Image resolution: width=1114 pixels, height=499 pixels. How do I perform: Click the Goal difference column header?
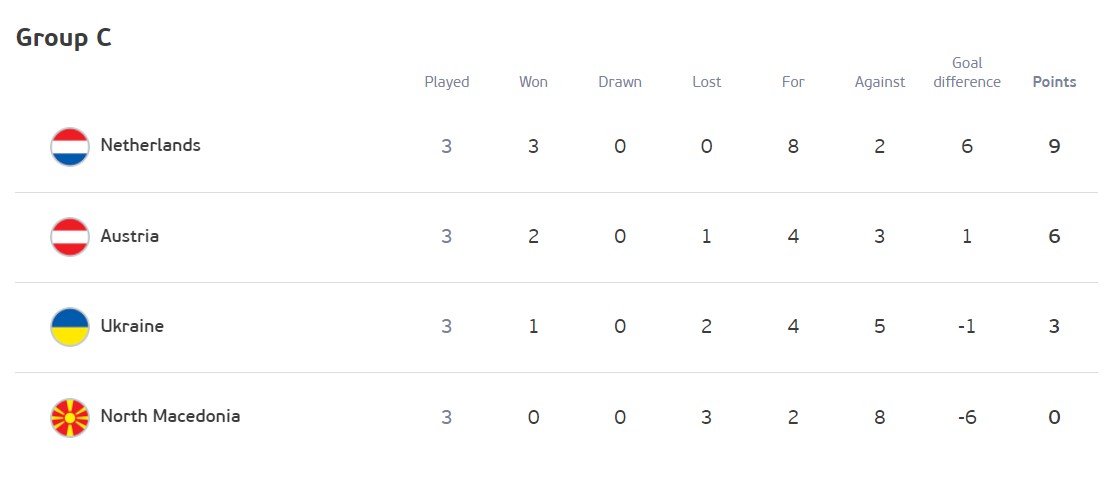pyautogui.click(x=967, y=73)
